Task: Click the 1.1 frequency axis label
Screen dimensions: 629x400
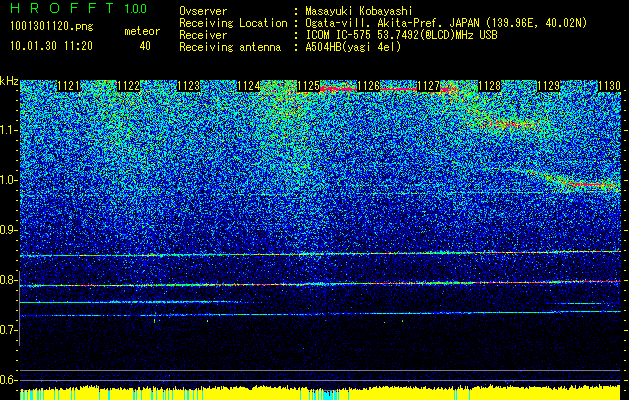Action: click(x=8, y=130)
